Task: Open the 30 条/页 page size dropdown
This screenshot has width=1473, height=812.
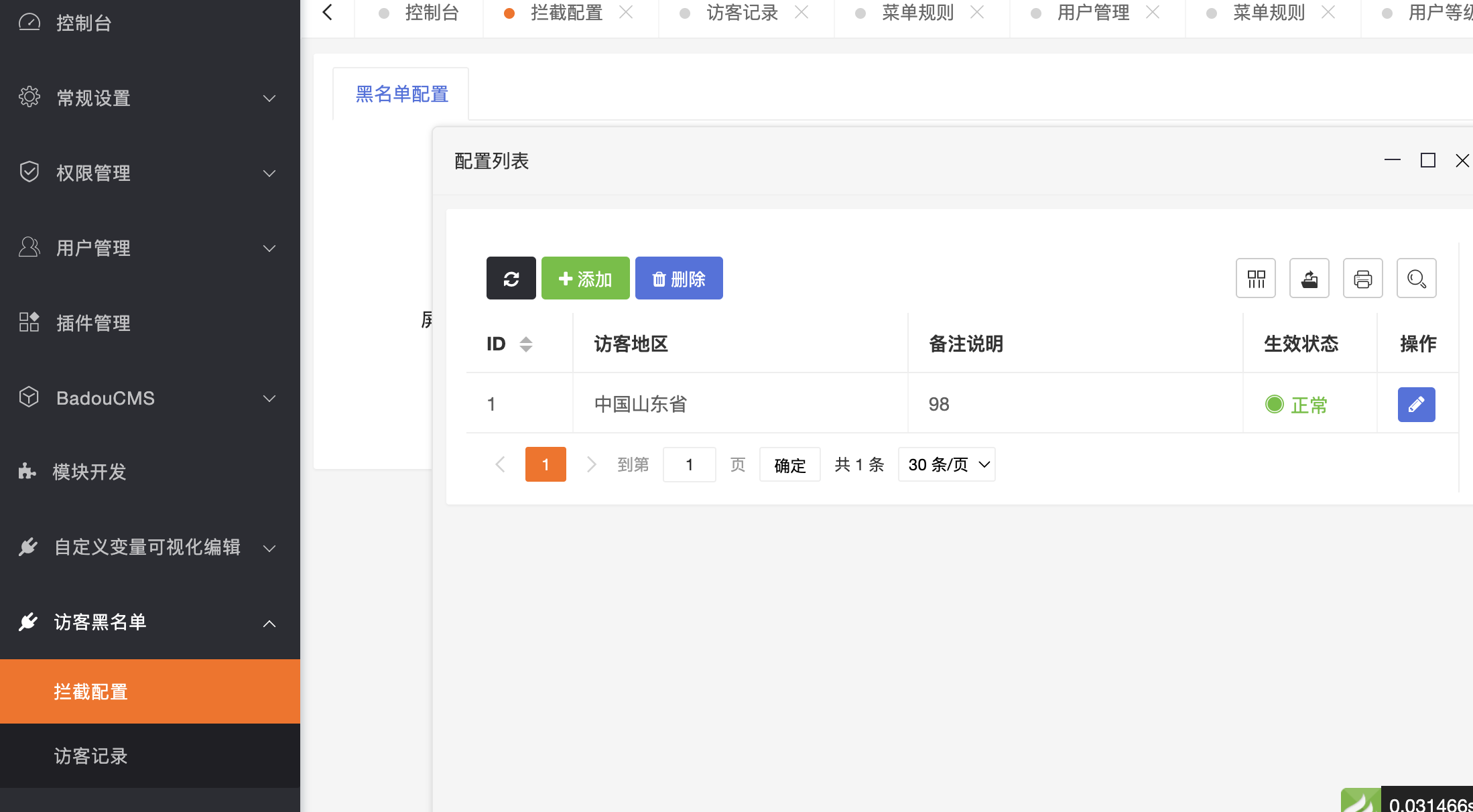Action: 946,464
